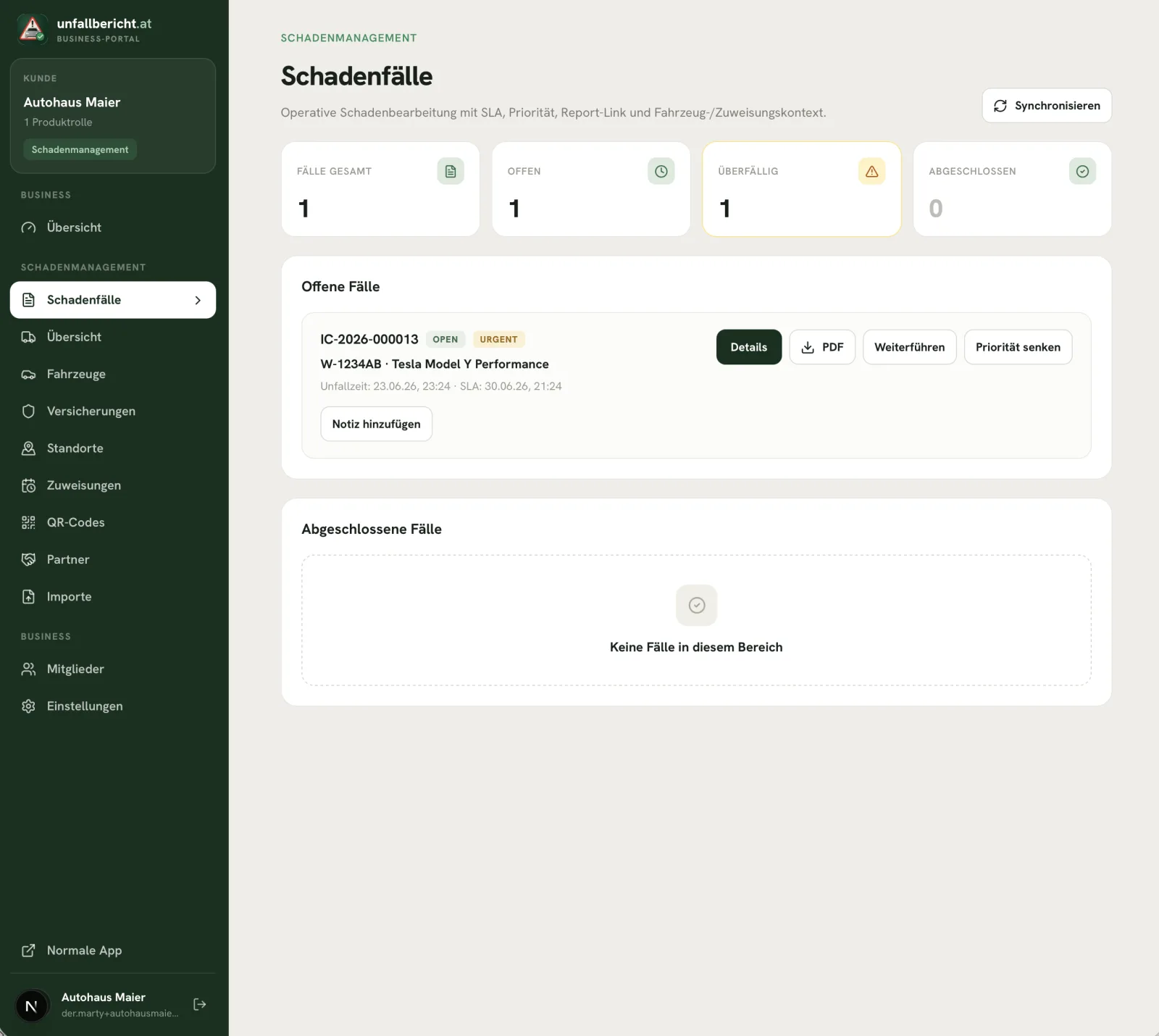1159x1036 pixels.
Task: Click the Weiterführen button
Action: point(910,347)
